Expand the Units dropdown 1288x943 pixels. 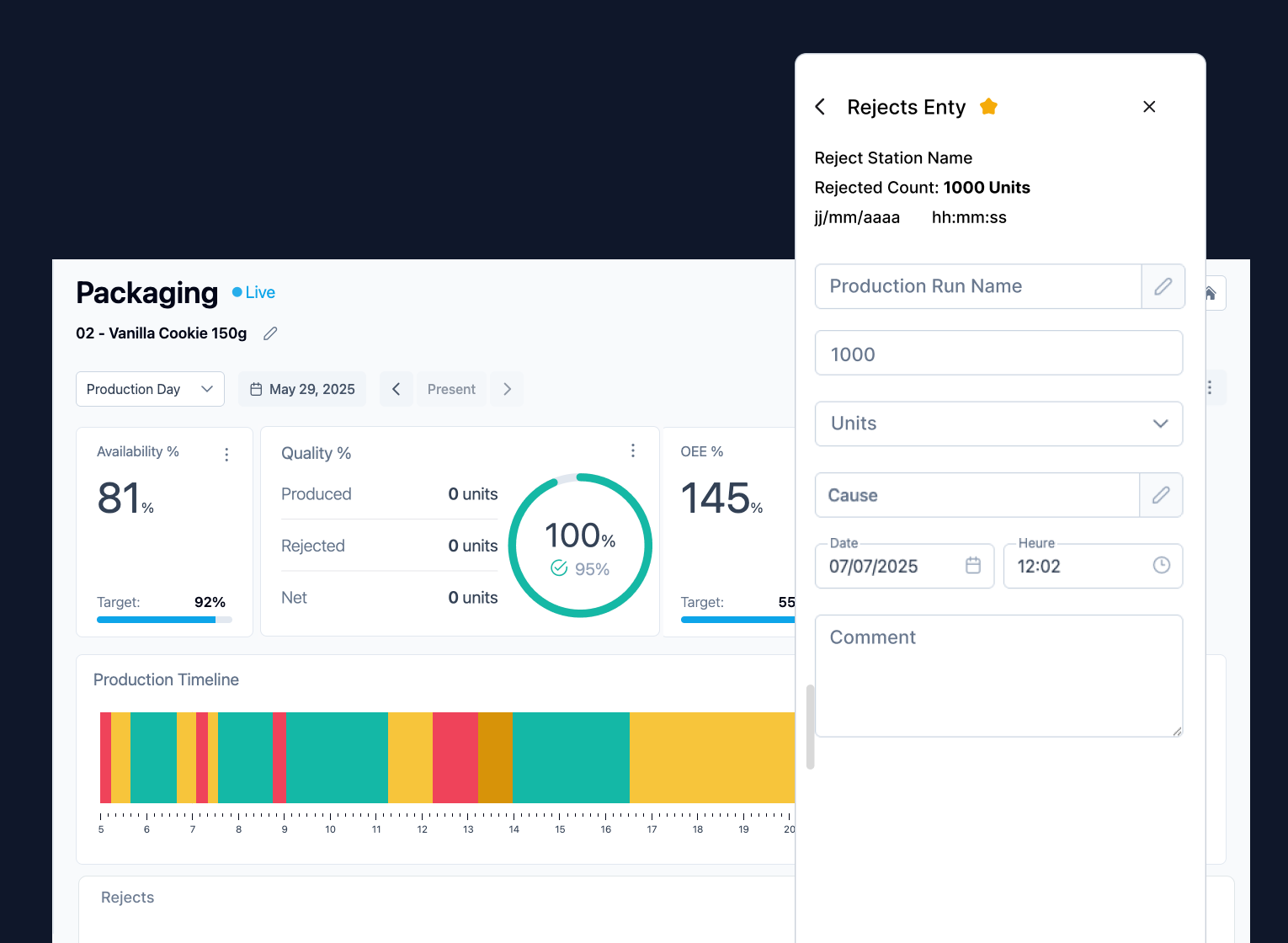pos(998,424)
